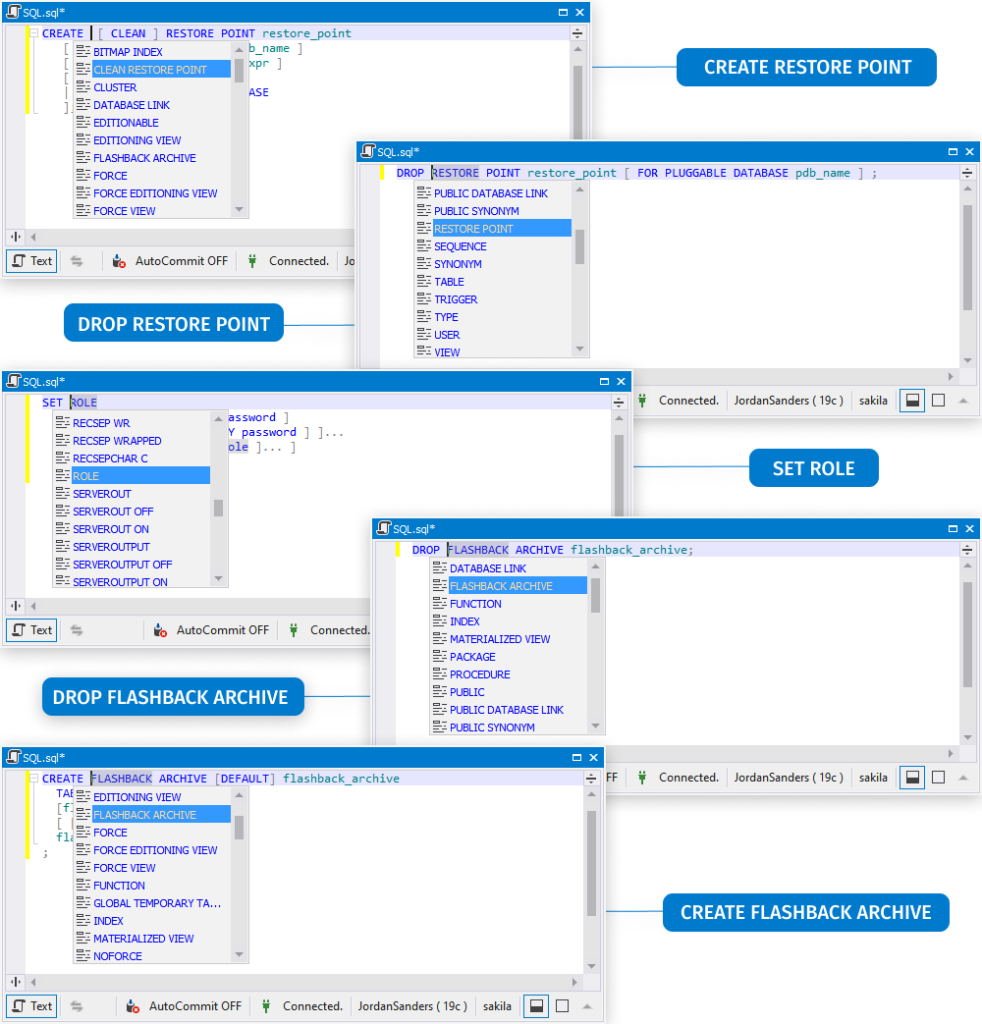Click pdb_name placeholder in DROP statement
The width and height of the screenshot is (982, 1024).
(x=823, y=172)
